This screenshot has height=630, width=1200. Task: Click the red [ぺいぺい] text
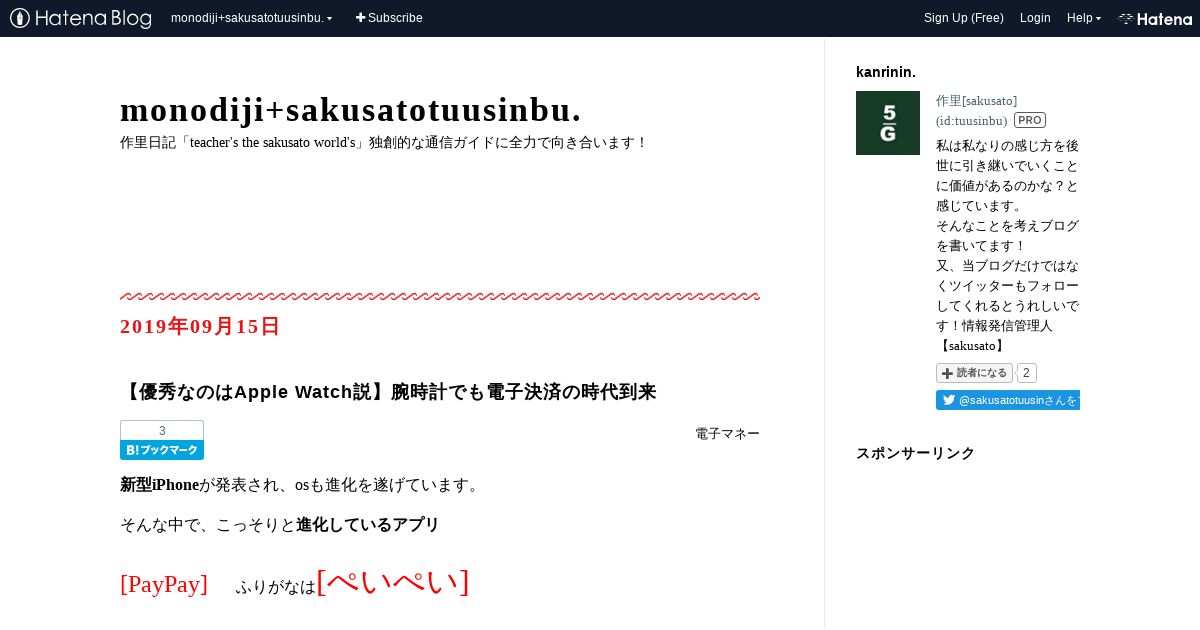(393, 581)
